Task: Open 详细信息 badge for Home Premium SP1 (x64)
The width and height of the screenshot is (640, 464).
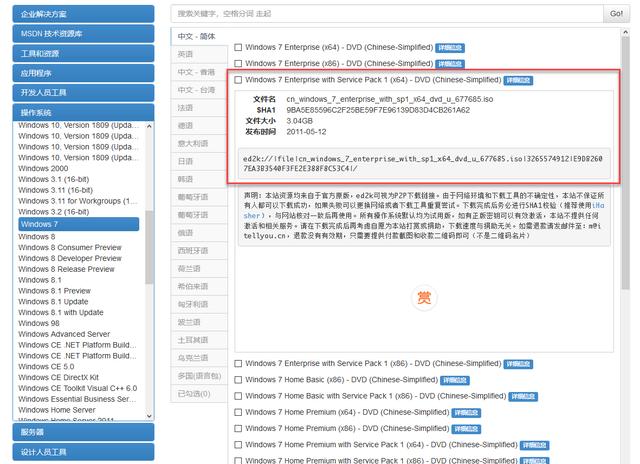Action: pyautogui.click(x=534, y=445)
